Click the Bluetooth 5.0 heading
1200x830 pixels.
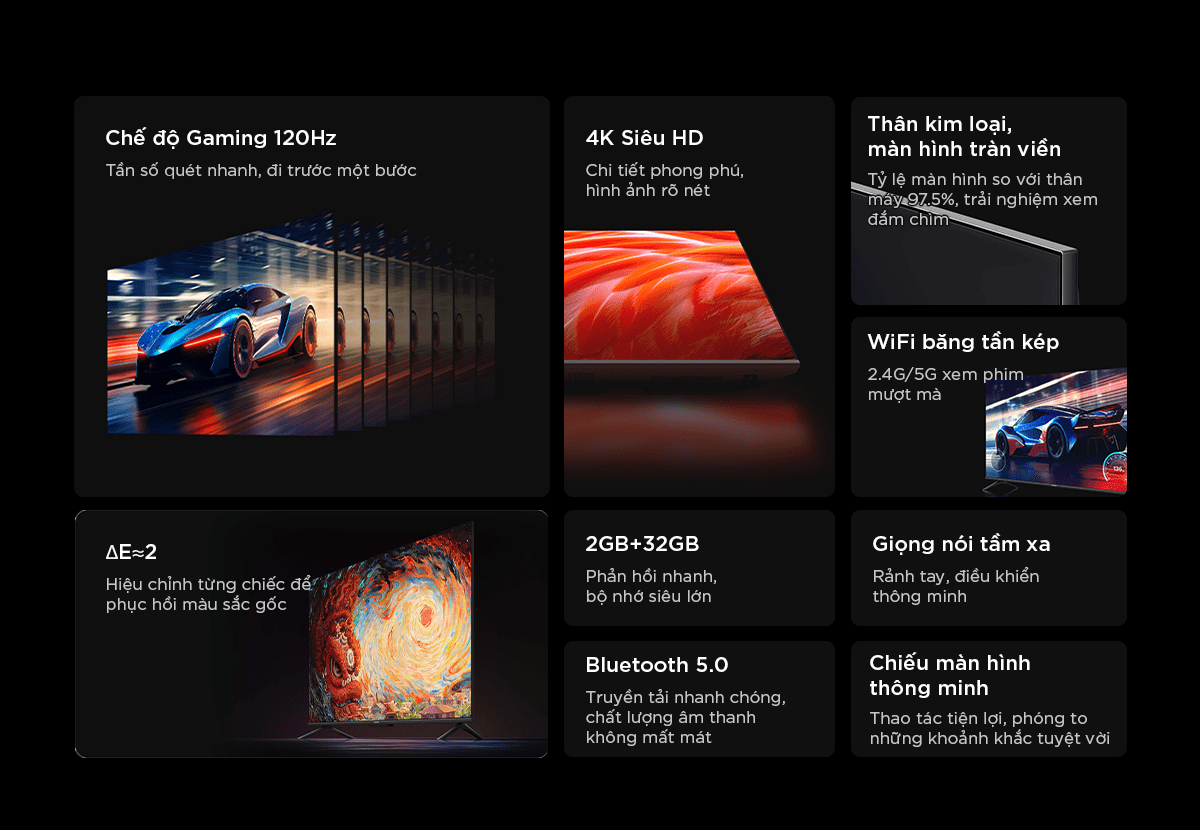coord(656,665)
